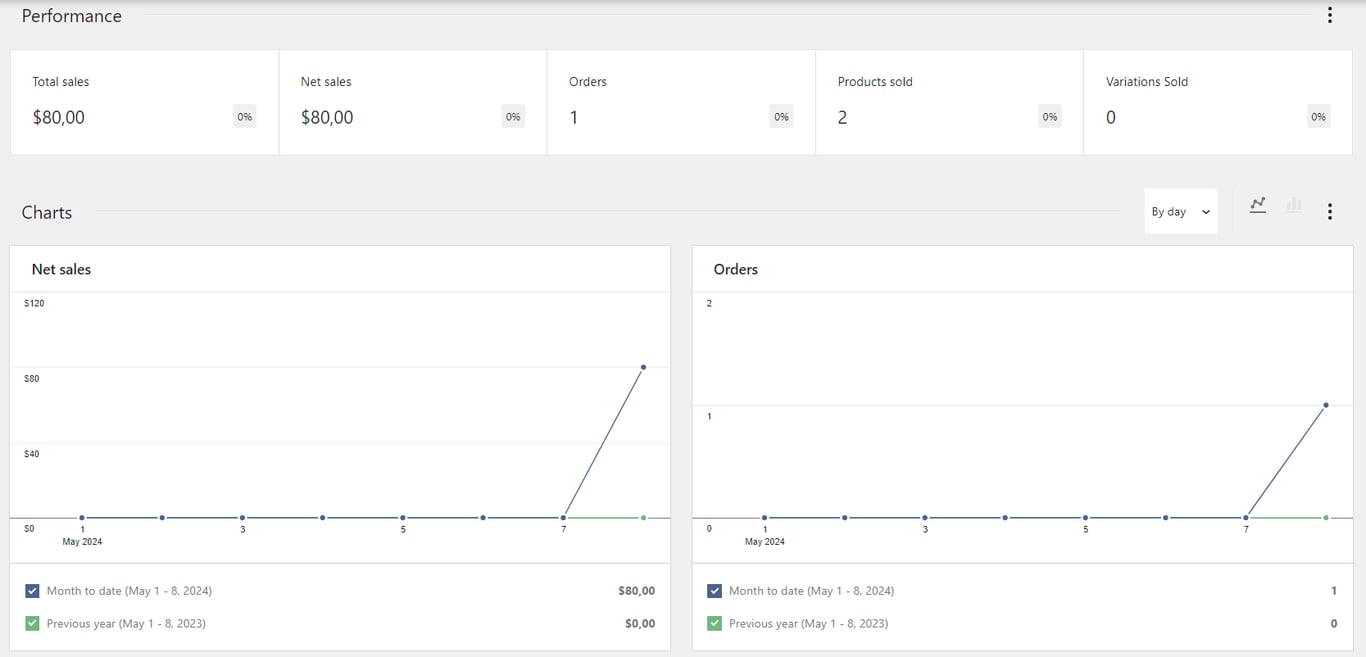This screenshot has width=1366, height=657.
Task: Select the Variations Sold card
Action: pos(1216,102)
